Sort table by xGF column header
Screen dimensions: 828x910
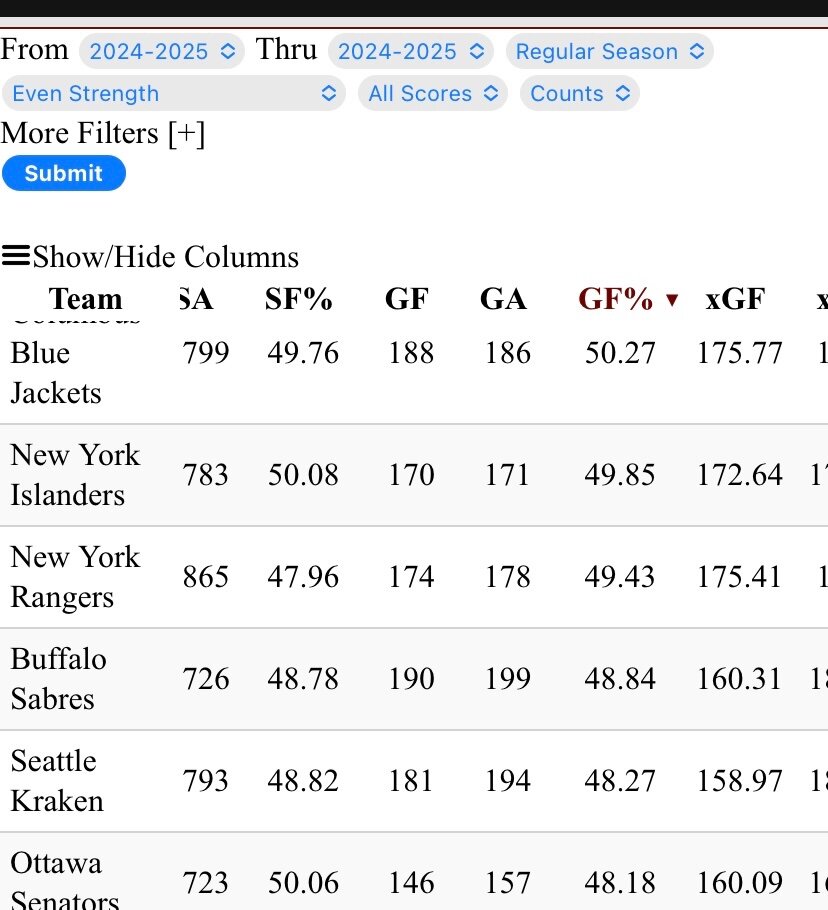735,299
